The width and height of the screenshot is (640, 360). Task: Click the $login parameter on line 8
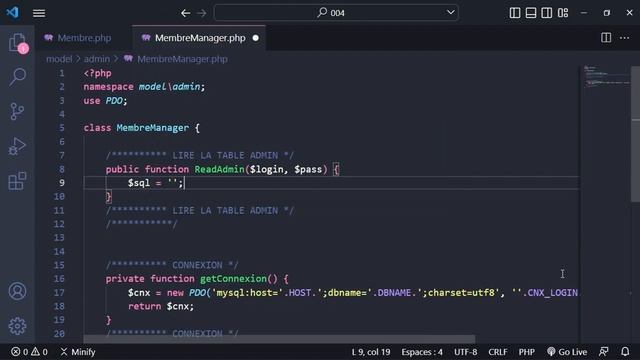click(x=266, y=169)
